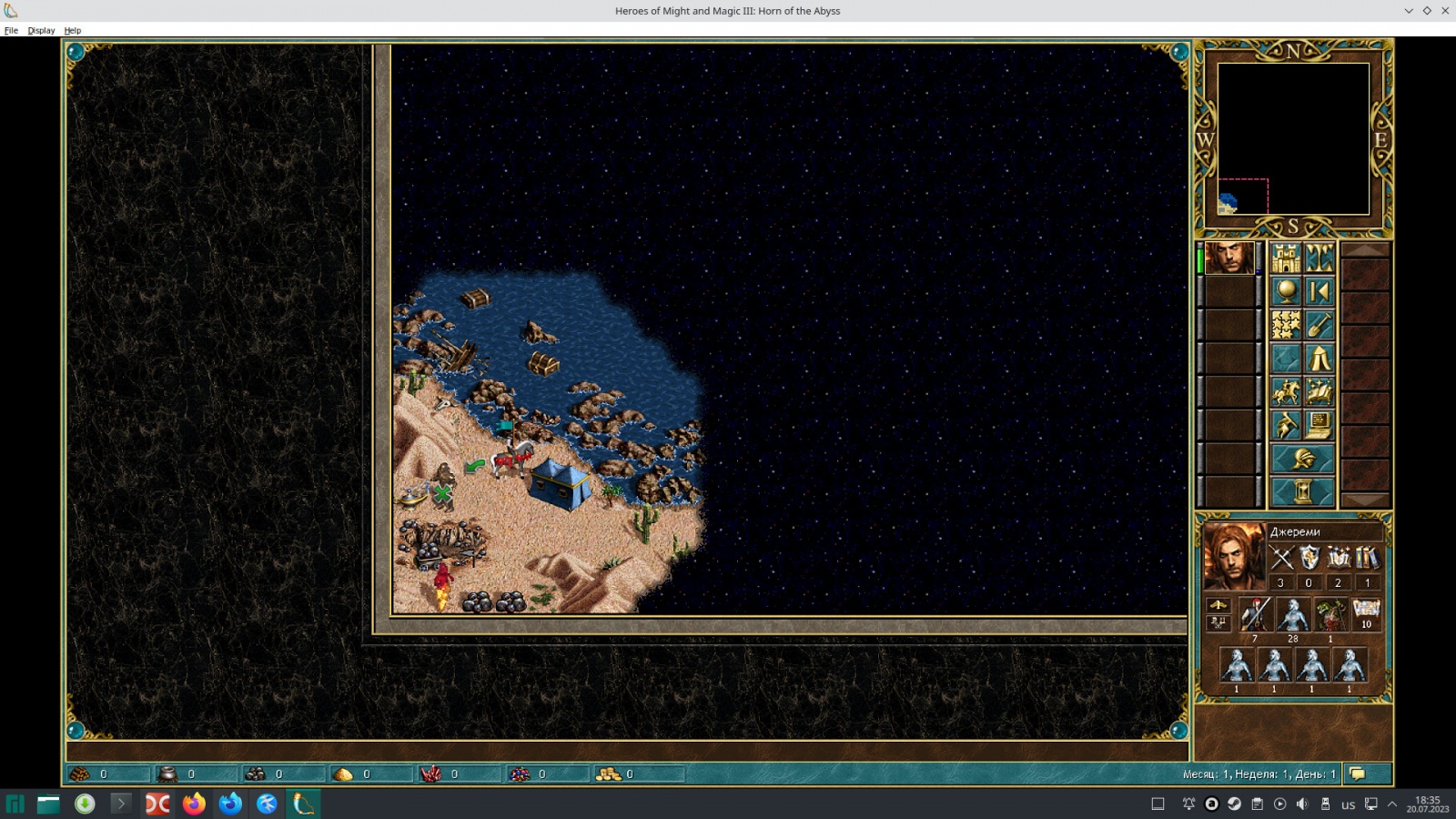
Task: Click the gems resource counter
Action: click(547, 773)
